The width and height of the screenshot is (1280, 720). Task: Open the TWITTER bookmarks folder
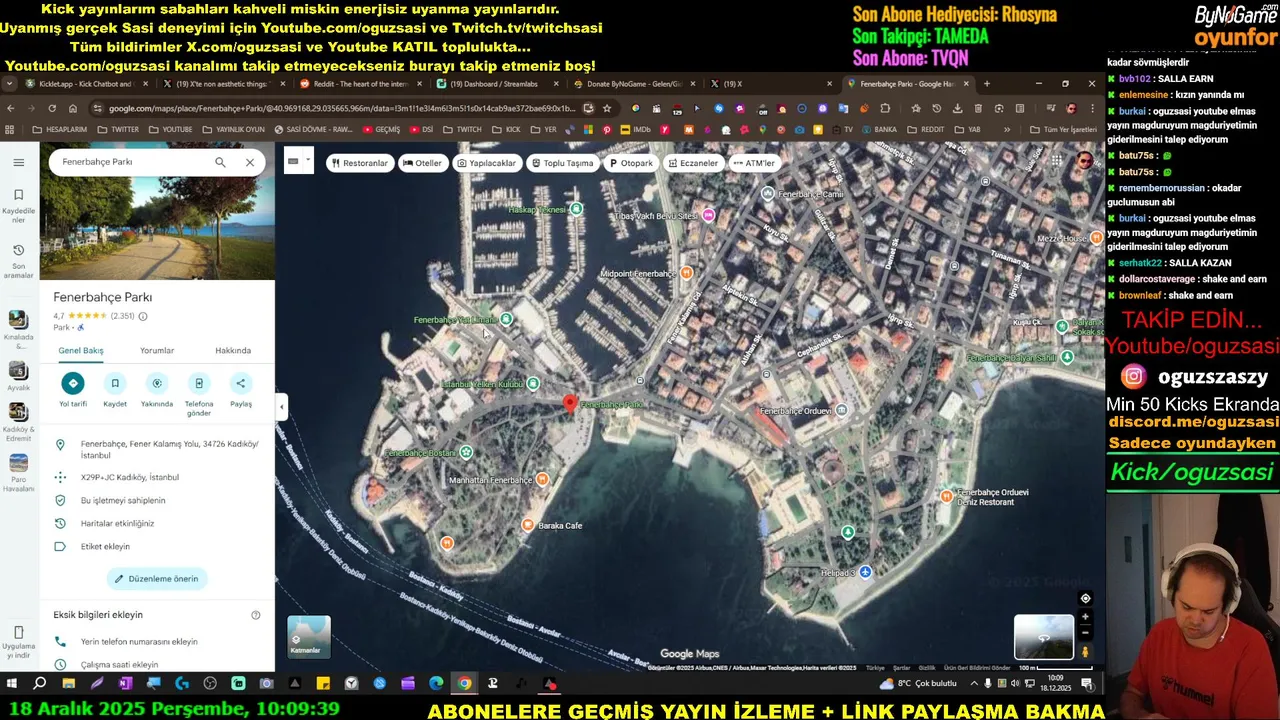(x=118, y=130)
